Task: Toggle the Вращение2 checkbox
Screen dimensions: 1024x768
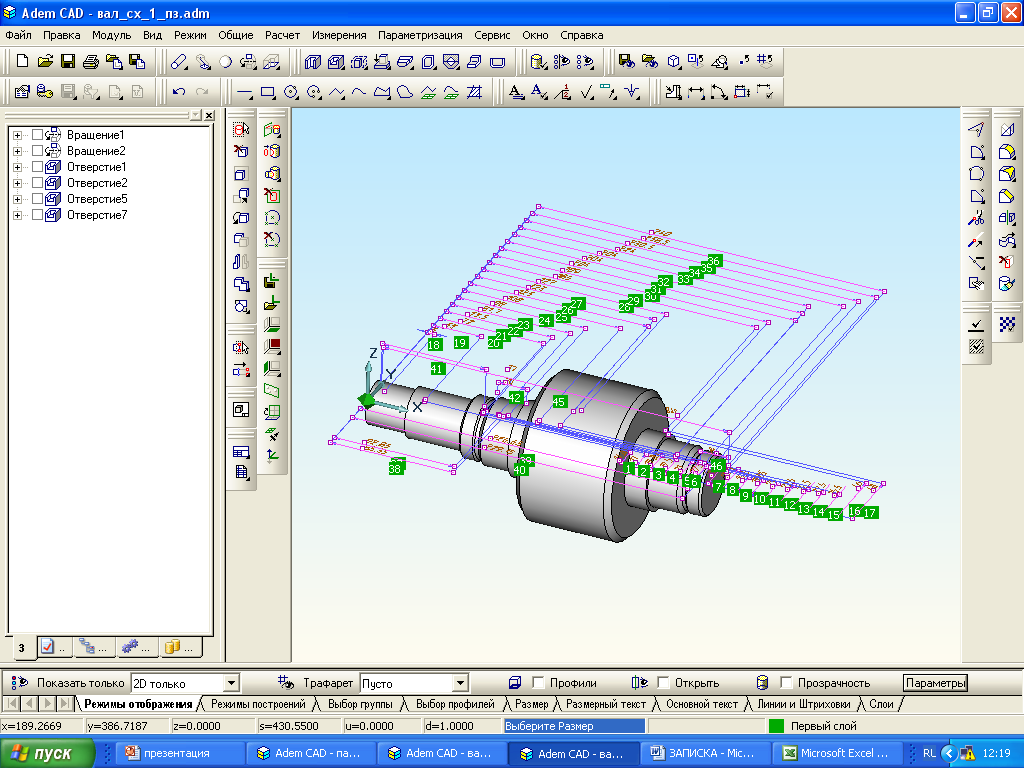Action: 38,151
